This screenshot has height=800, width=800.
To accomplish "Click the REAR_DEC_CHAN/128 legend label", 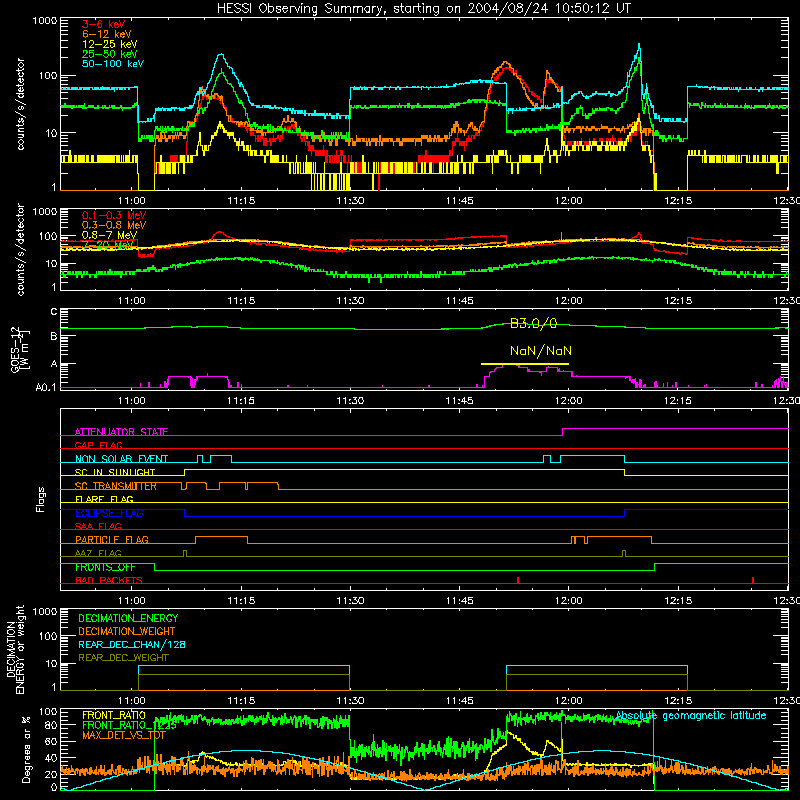I will coord(132,645).
